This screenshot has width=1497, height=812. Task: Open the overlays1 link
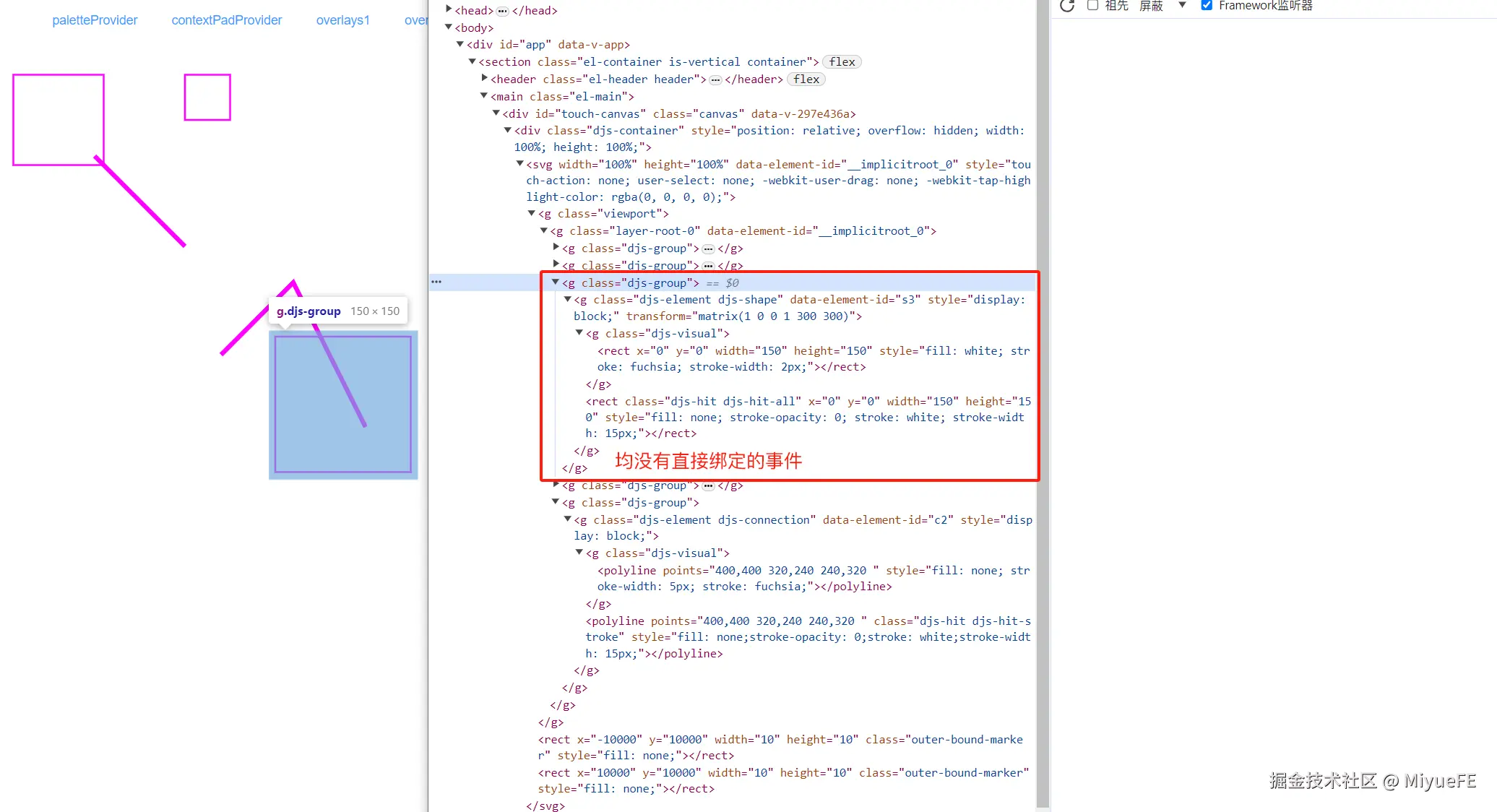(342, 20)
